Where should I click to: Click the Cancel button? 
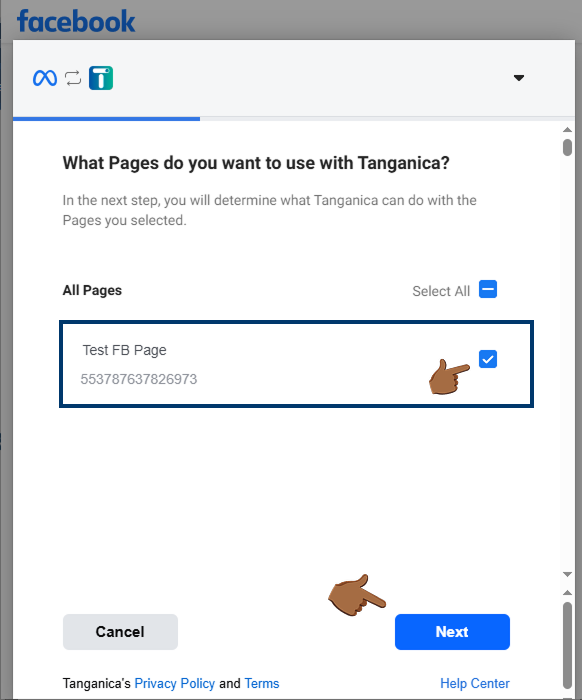point(120,632)
